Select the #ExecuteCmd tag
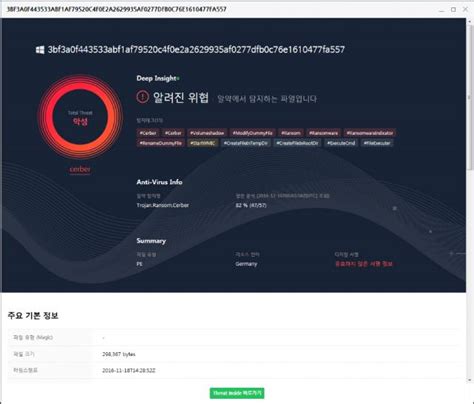 pyautogui.click(x=341, y=143)
